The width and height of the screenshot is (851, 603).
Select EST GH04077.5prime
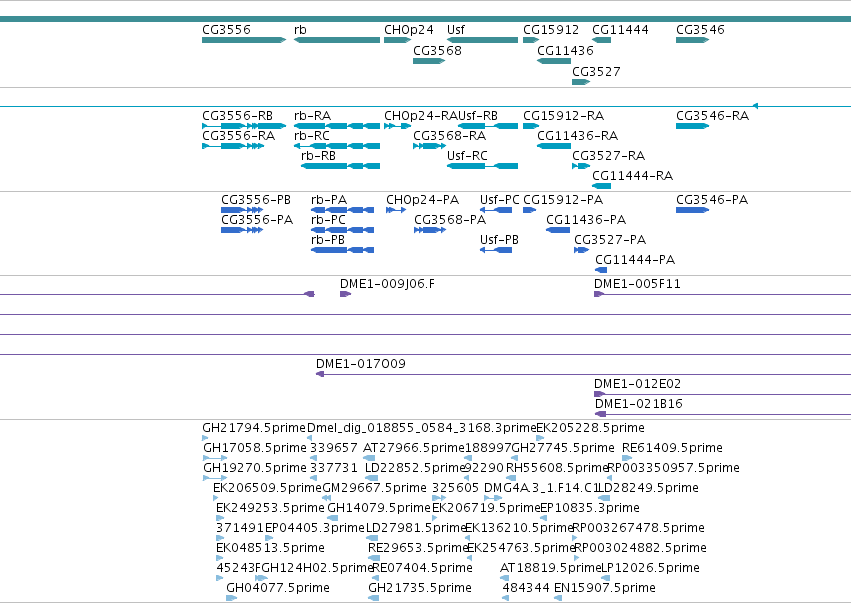pyautogui.click(x=231, y=598)
